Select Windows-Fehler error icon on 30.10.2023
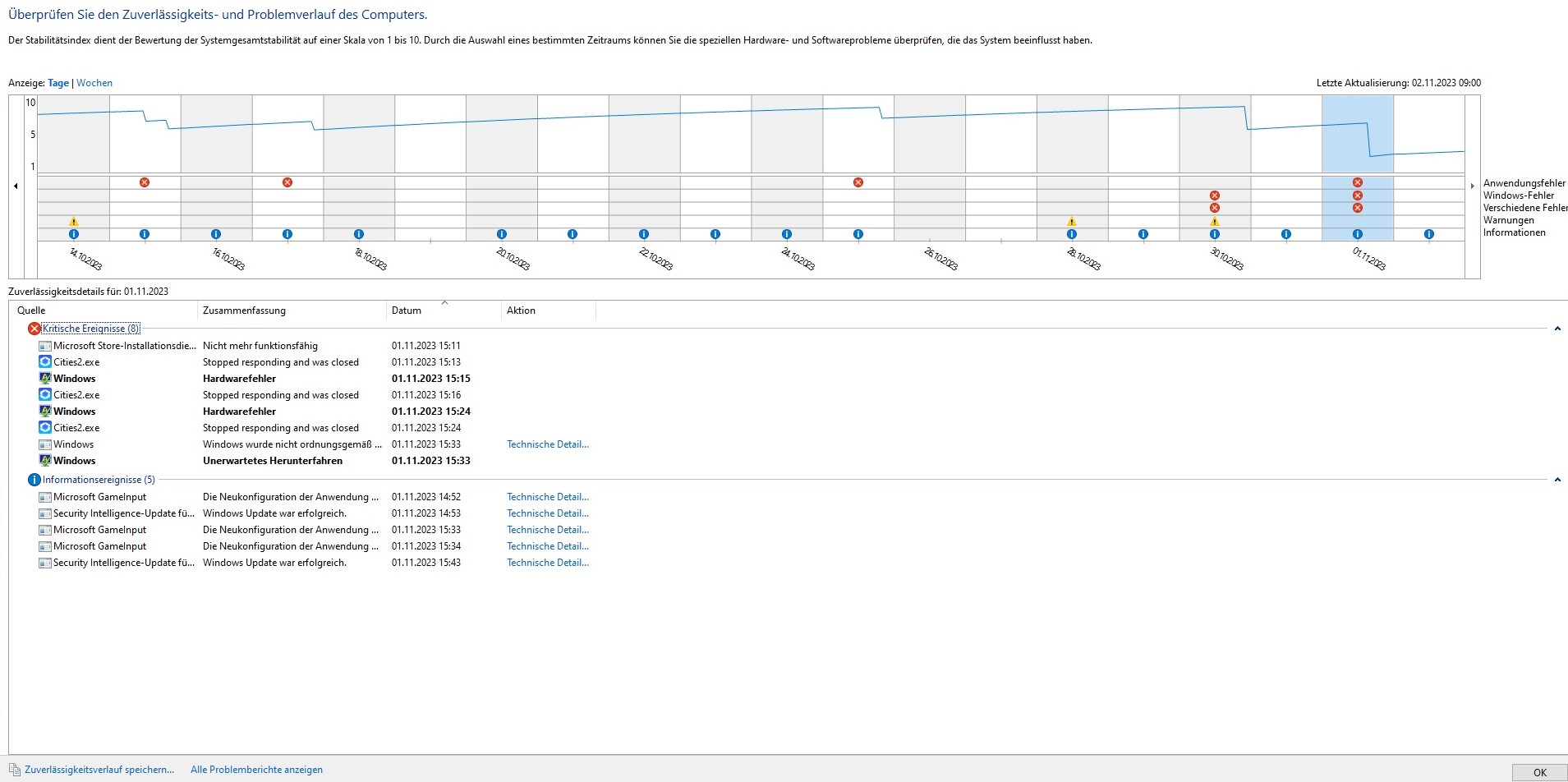This screenshot has height=782, width=1568. point(1215,195)
